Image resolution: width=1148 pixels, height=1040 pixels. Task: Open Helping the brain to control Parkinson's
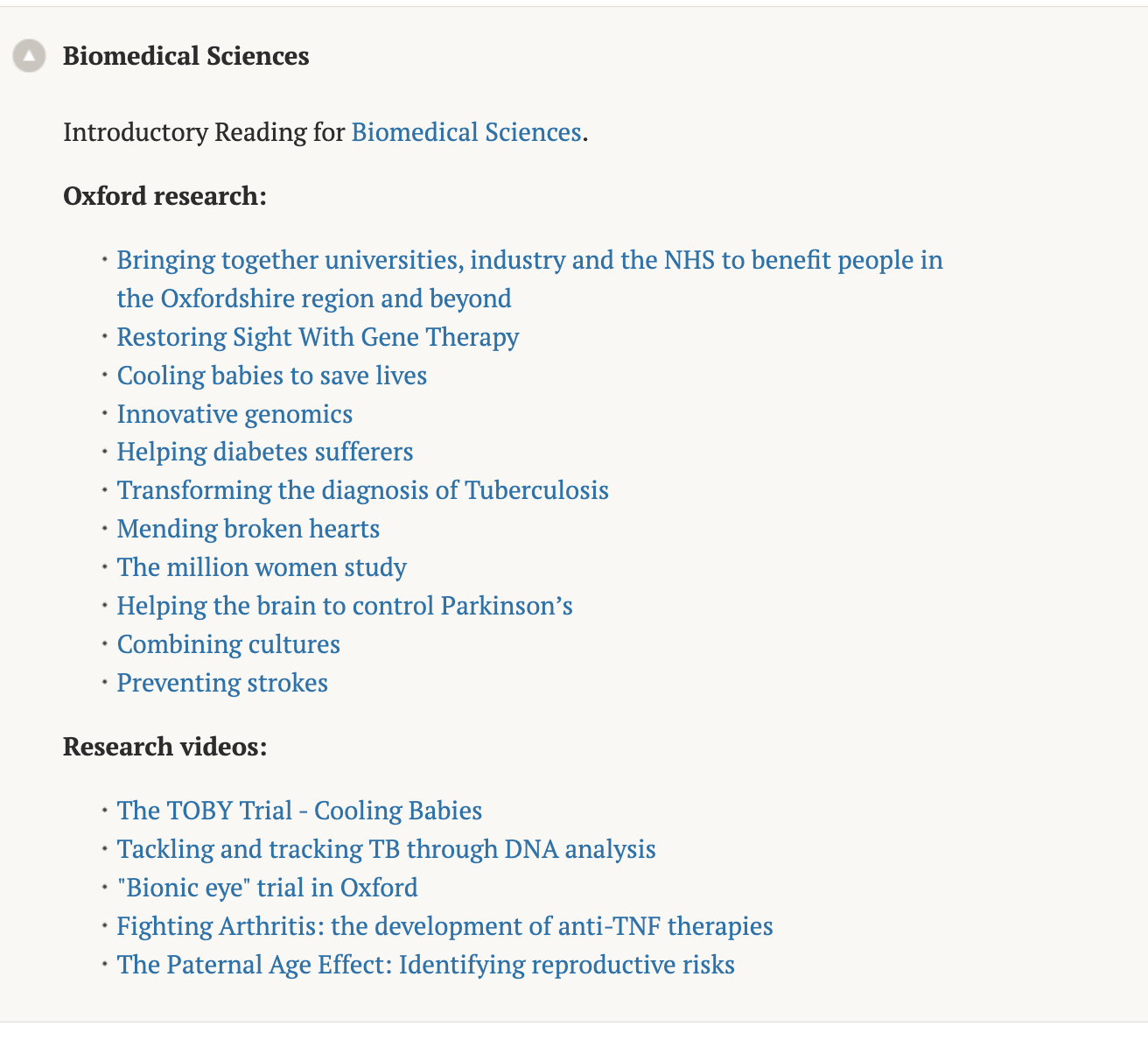pos(345,606)
